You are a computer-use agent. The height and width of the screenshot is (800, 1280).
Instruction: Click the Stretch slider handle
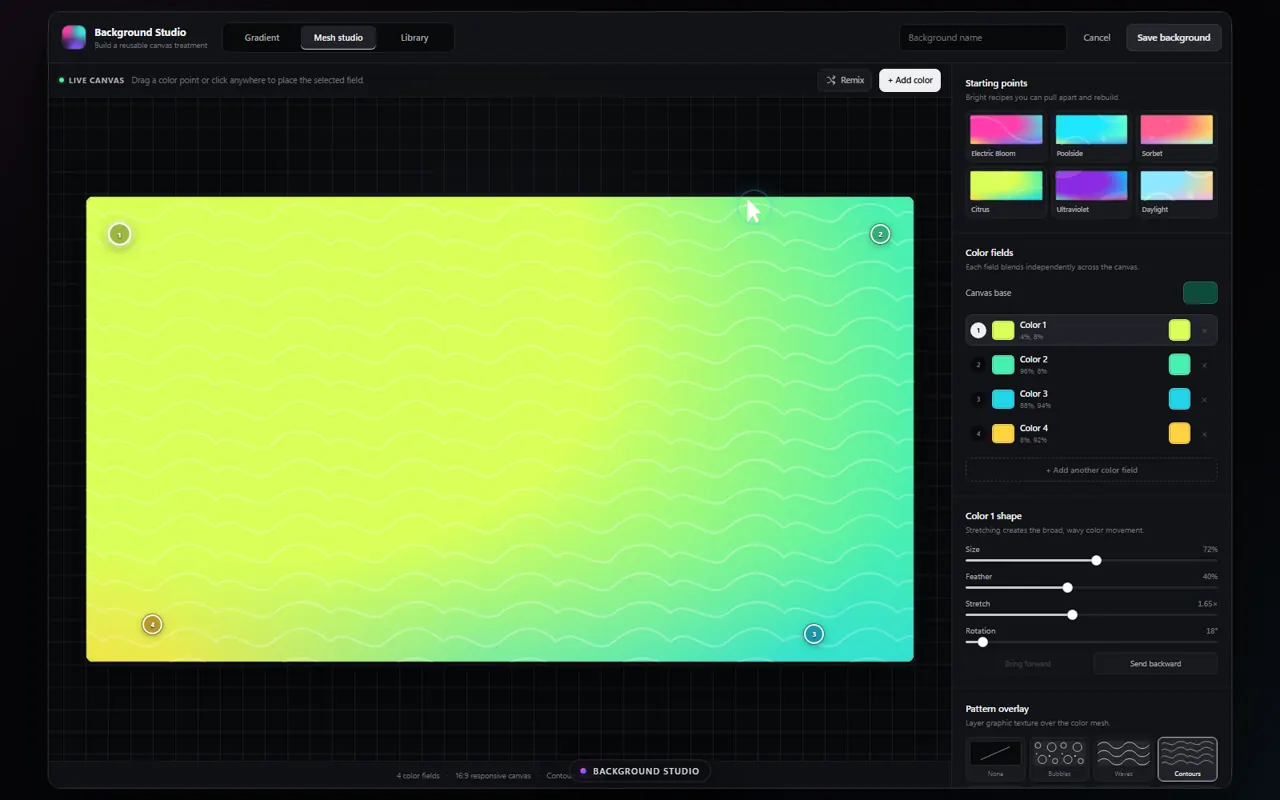1072,615
